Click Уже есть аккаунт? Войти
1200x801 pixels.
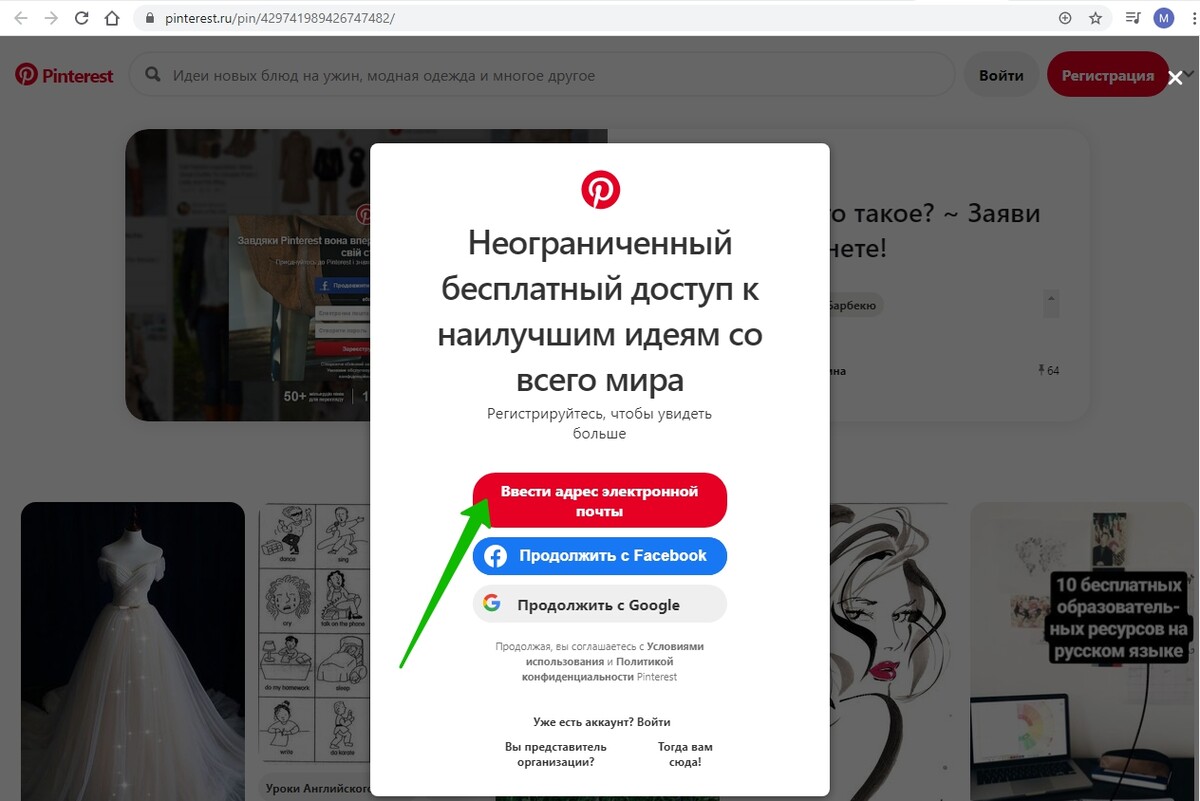tap(602, 722)
